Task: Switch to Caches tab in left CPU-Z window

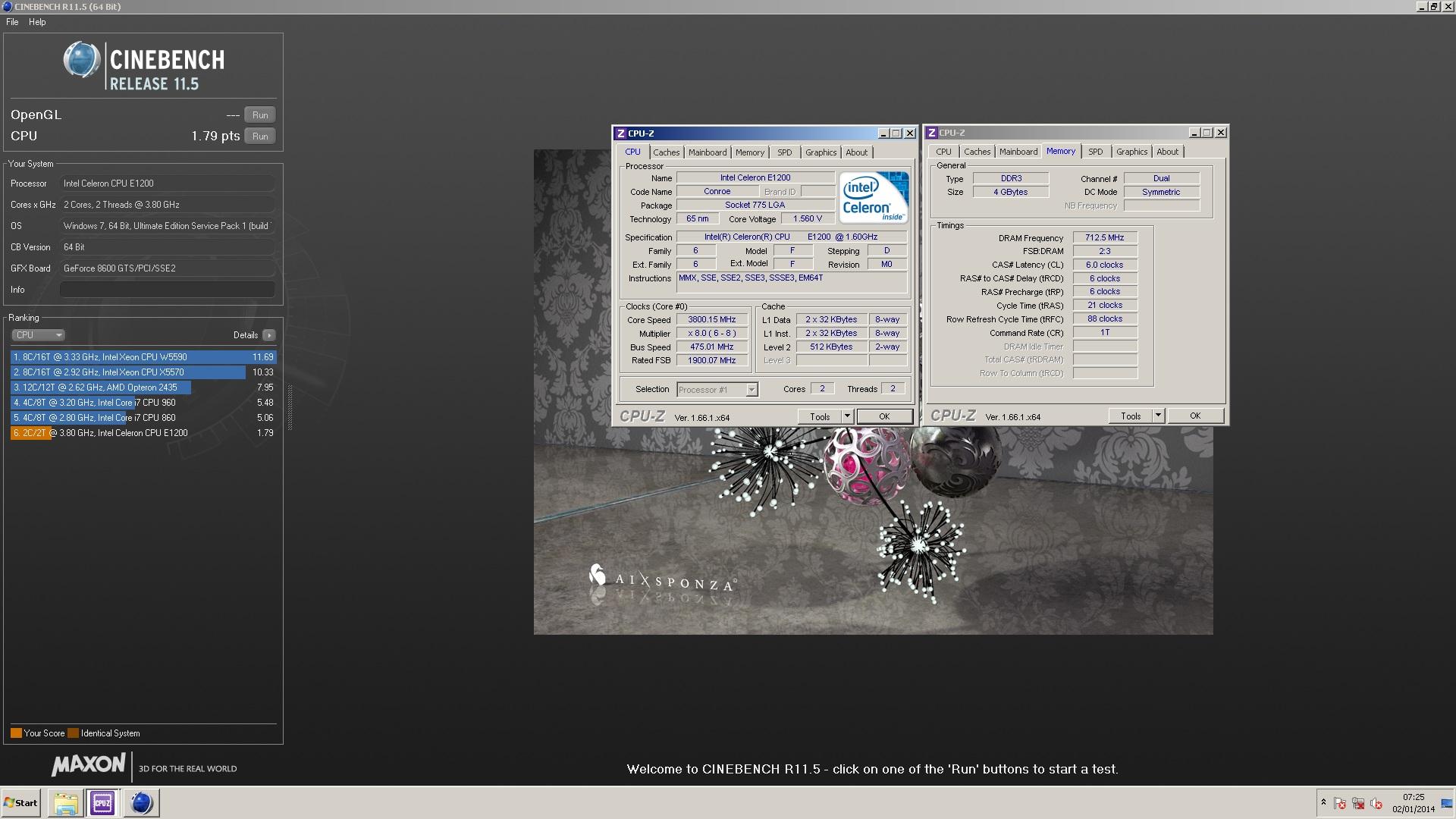Action: point(667,152)
